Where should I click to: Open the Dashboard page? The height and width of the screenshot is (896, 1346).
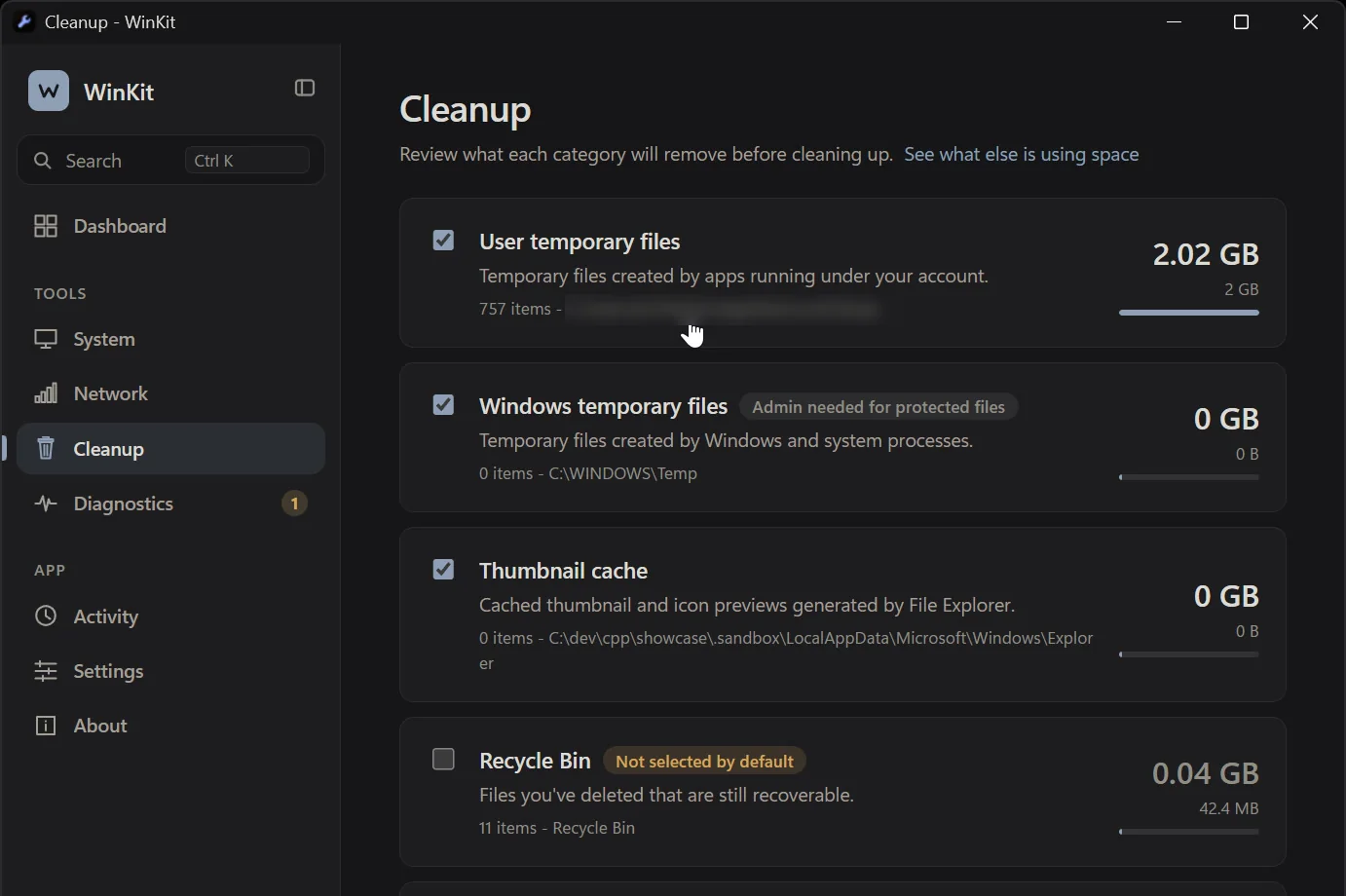(x=170, y=226)
